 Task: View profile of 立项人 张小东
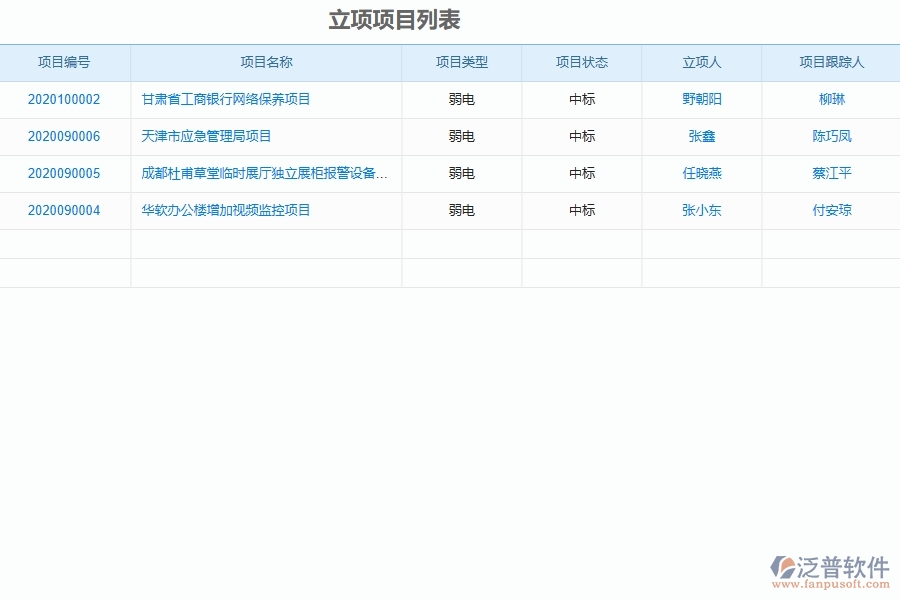click(x=701, y=210)
